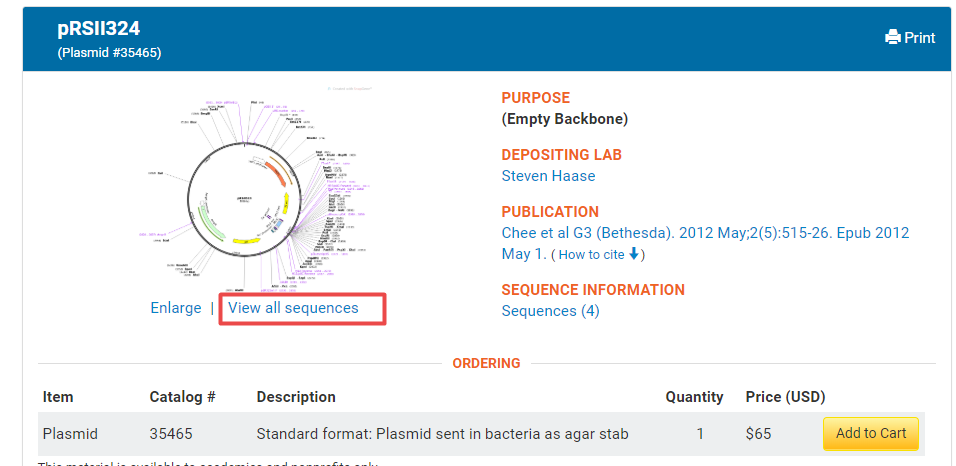Click the Standard format description text
Screen dimensions: 956x466
tap(442, 434)
